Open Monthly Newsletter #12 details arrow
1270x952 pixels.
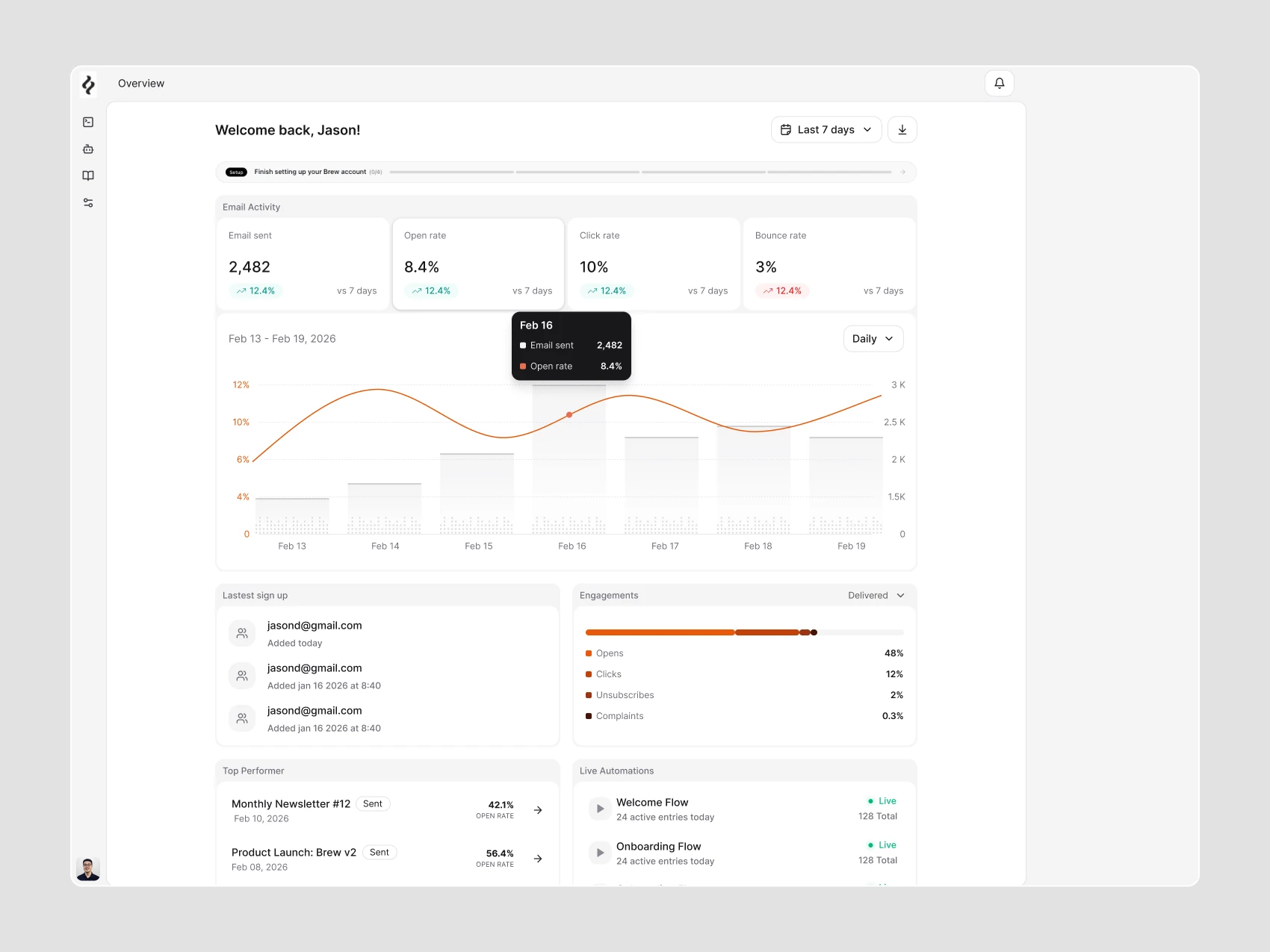538,810
